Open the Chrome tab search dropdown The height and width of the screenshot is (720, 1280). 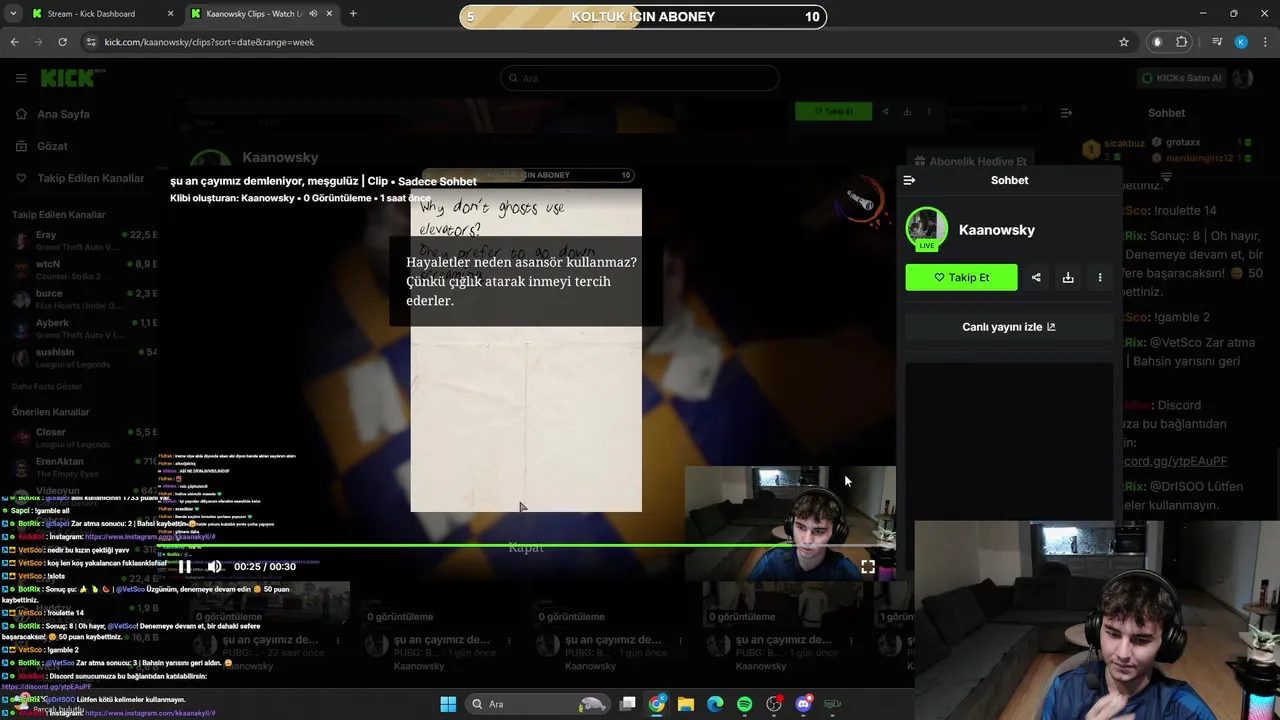click(13, 14)
